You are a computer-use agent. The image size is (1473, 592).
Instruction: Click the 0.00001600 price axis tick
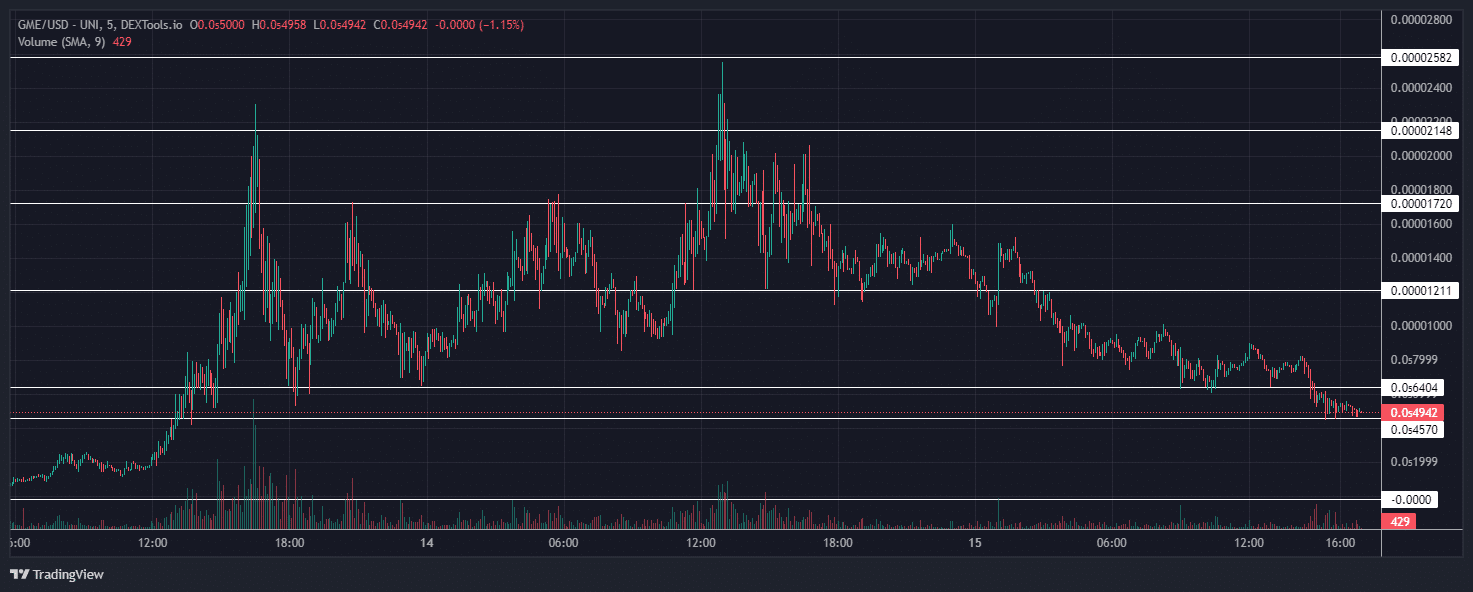coord(1421,223)
